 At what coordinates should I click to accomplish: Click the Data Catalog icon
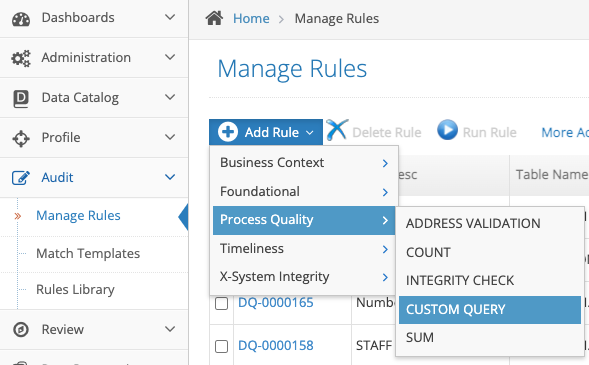click(x=21, y=99)
